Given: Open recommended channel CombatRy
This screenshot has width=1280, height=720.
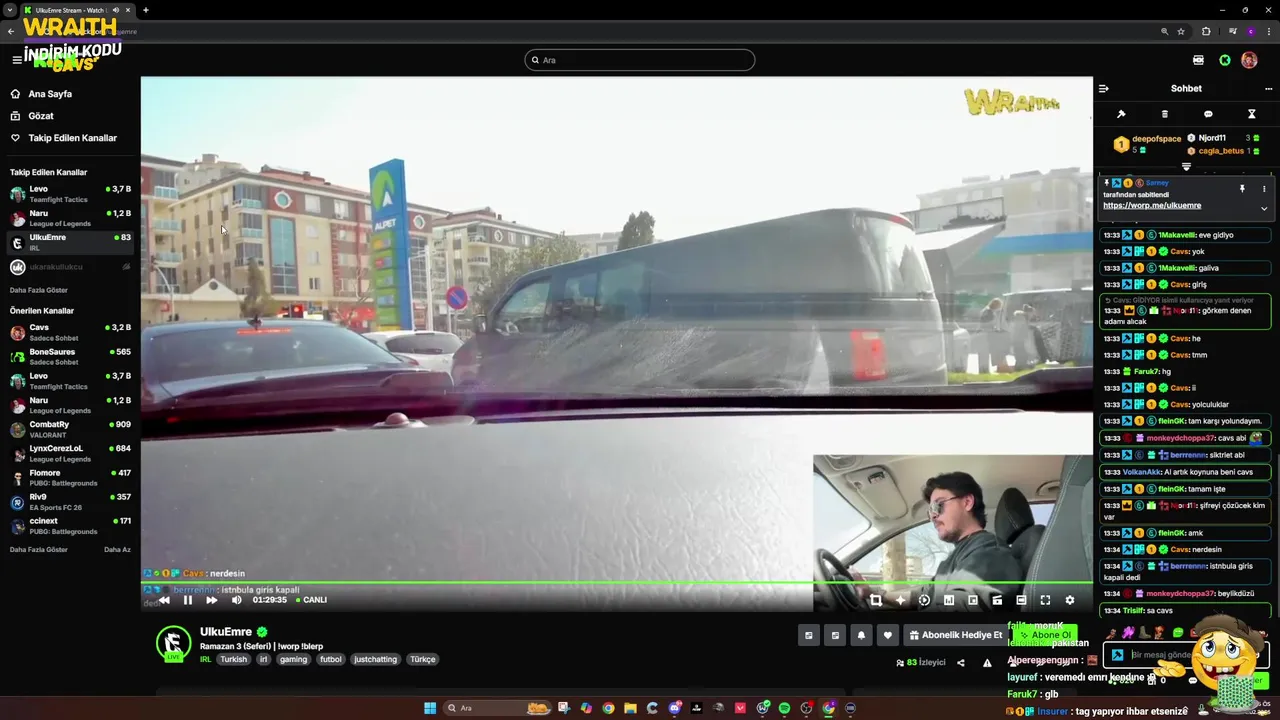Looking at the screenshot, I should click(x=70, y=429).
